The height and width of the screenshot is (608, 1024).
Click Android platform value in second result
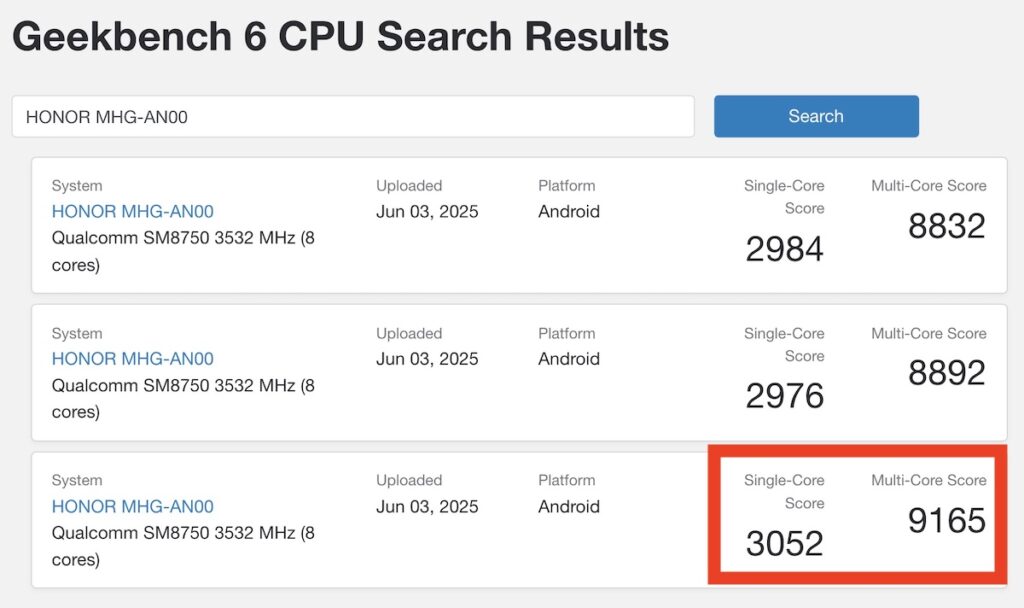click(x=569, y=359)
